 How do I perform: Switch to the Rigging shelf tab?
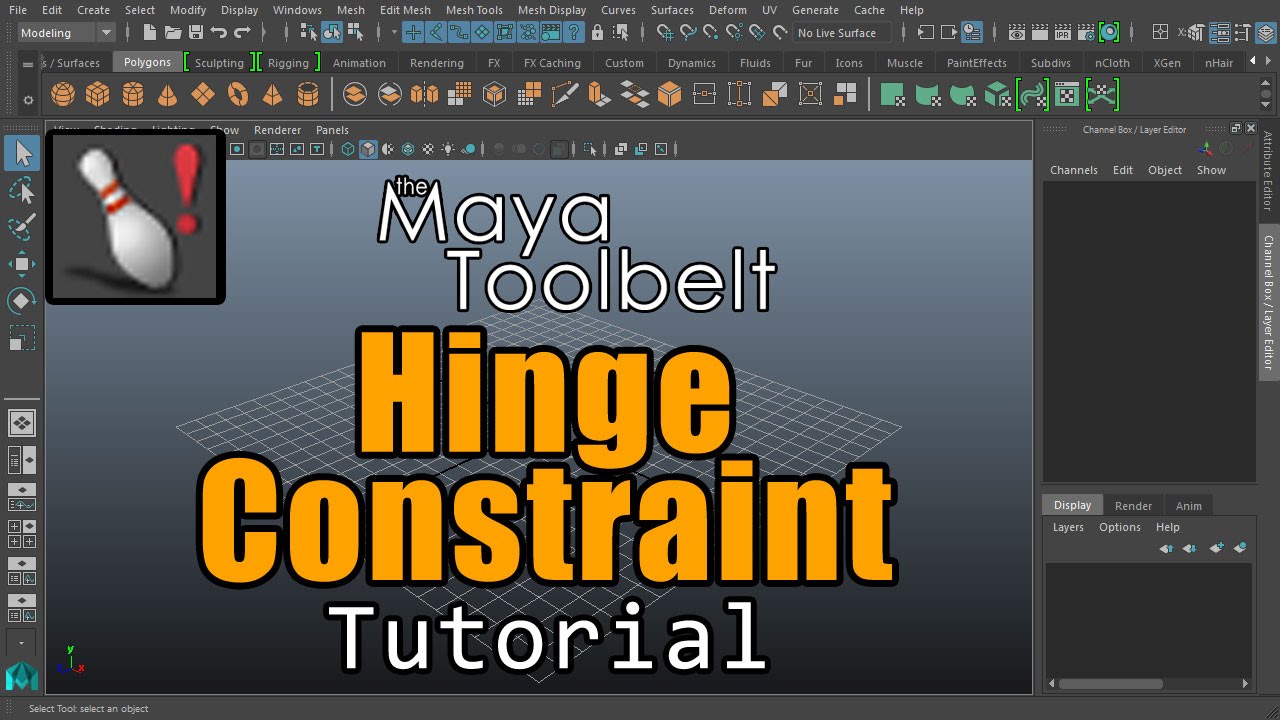[x=288, y=63]
